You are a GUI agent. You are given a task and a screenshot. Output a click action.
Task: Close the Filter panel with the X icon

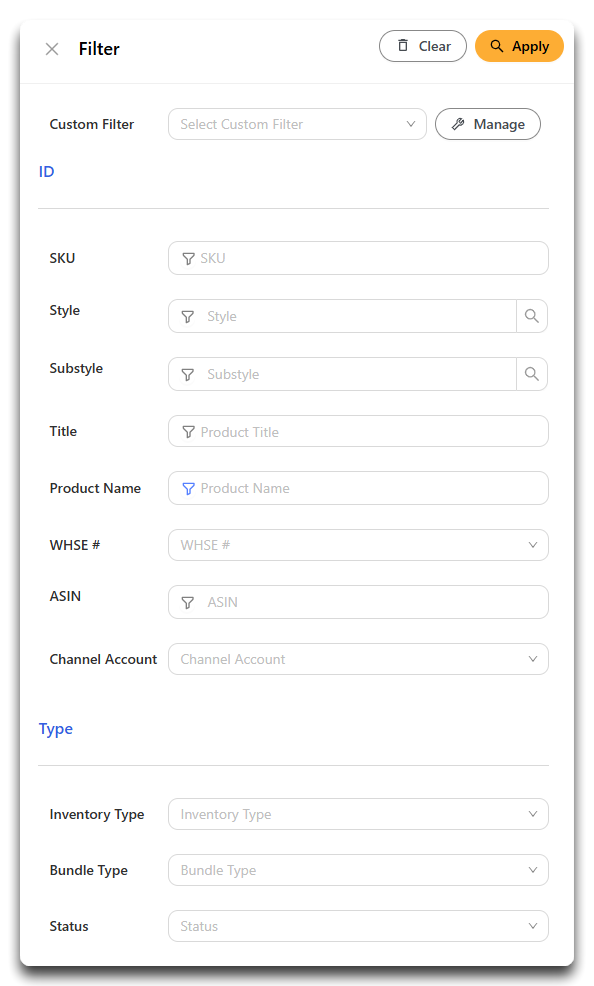(x=52, y=49)
